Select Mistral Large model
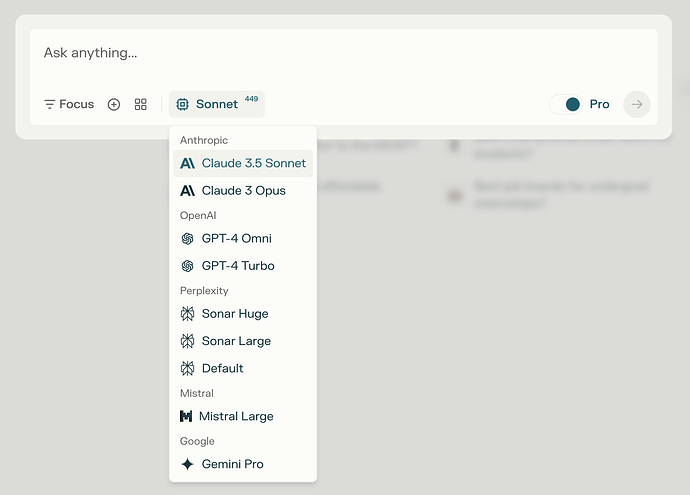 (x=243, y=416)
